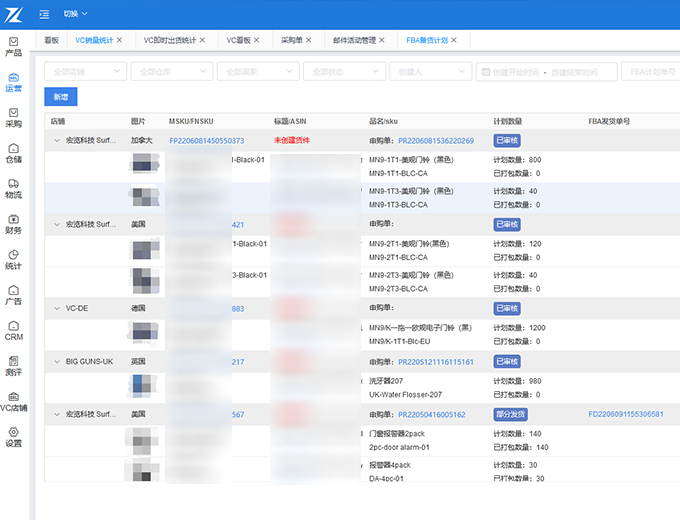Open the 创建人 filter dropdown

[x=431, y=72]
